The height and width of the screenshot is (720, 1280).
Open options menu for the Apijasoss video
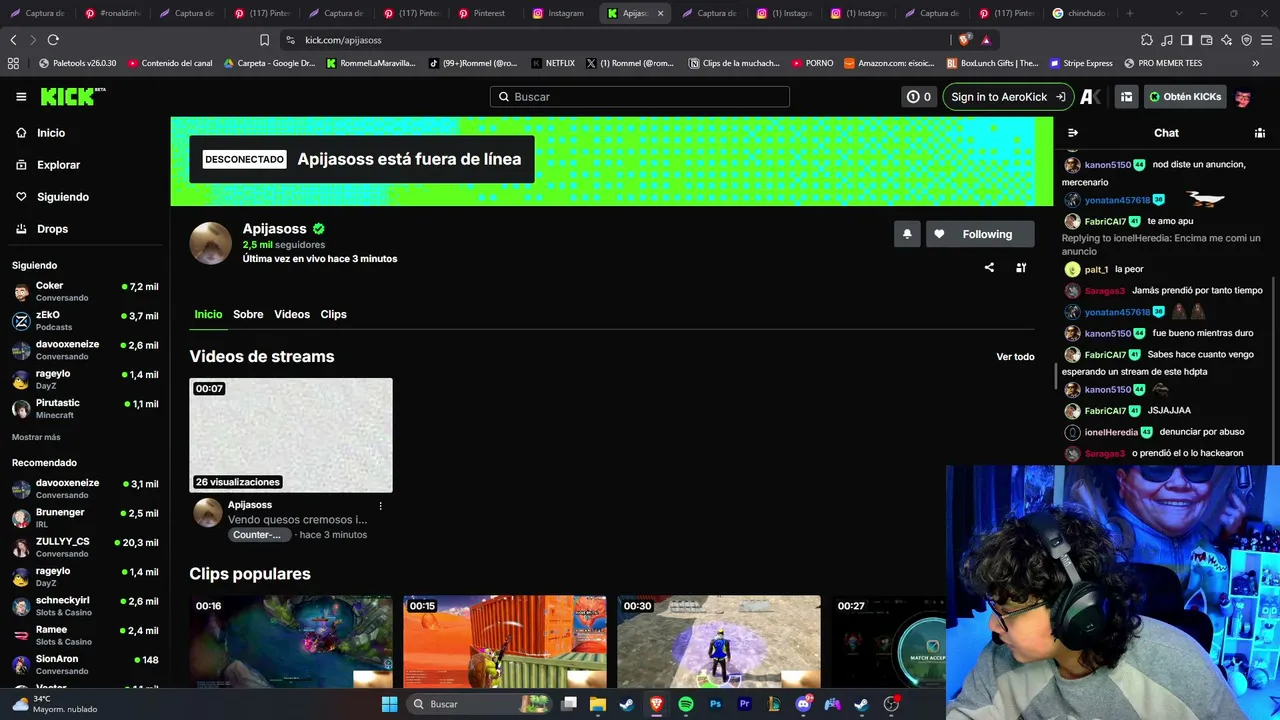pyautogui.click(x=380, y=506)
